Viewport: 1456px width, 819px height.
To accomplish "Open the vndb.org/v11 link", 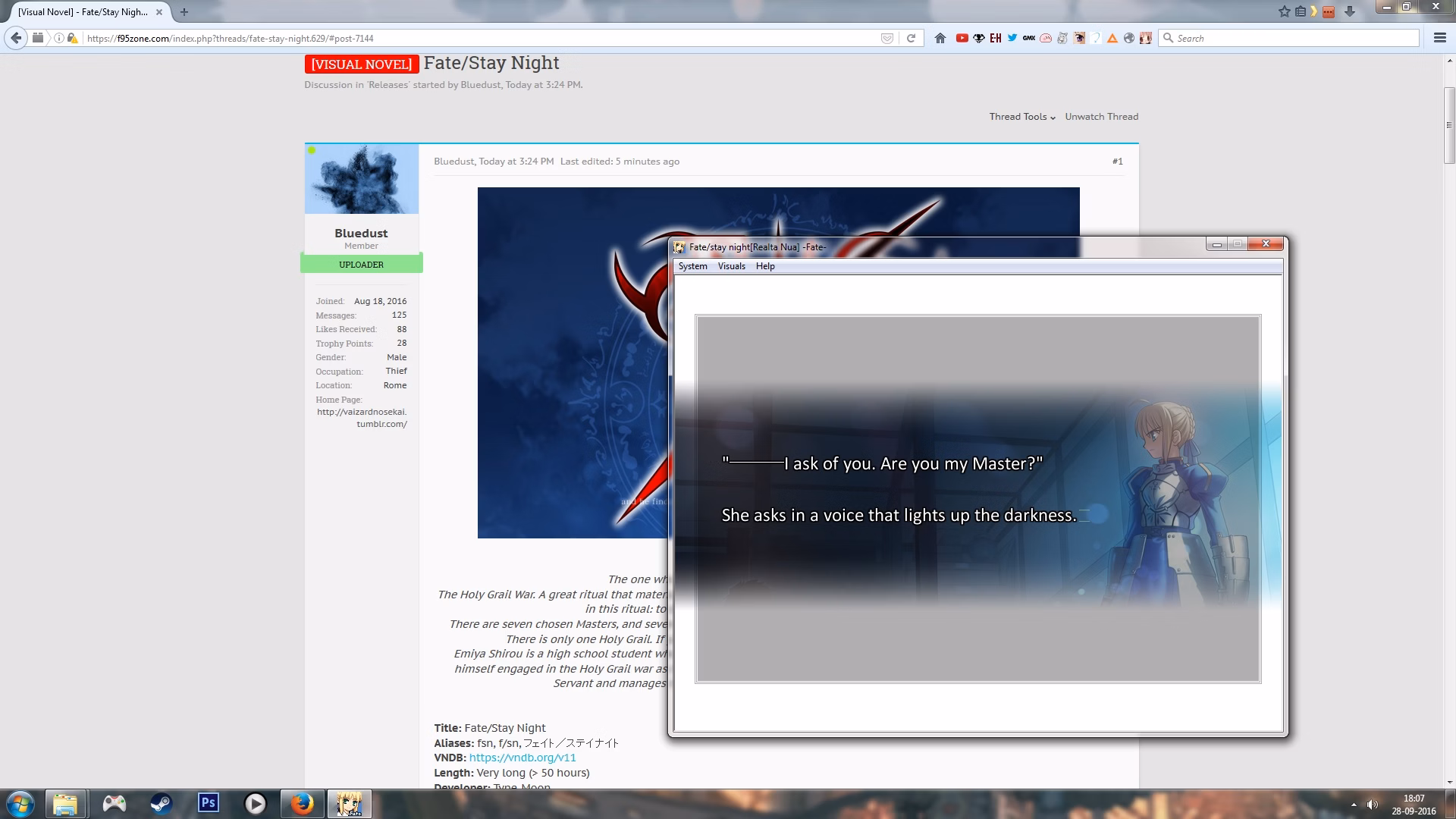I will tap(522, 758).
